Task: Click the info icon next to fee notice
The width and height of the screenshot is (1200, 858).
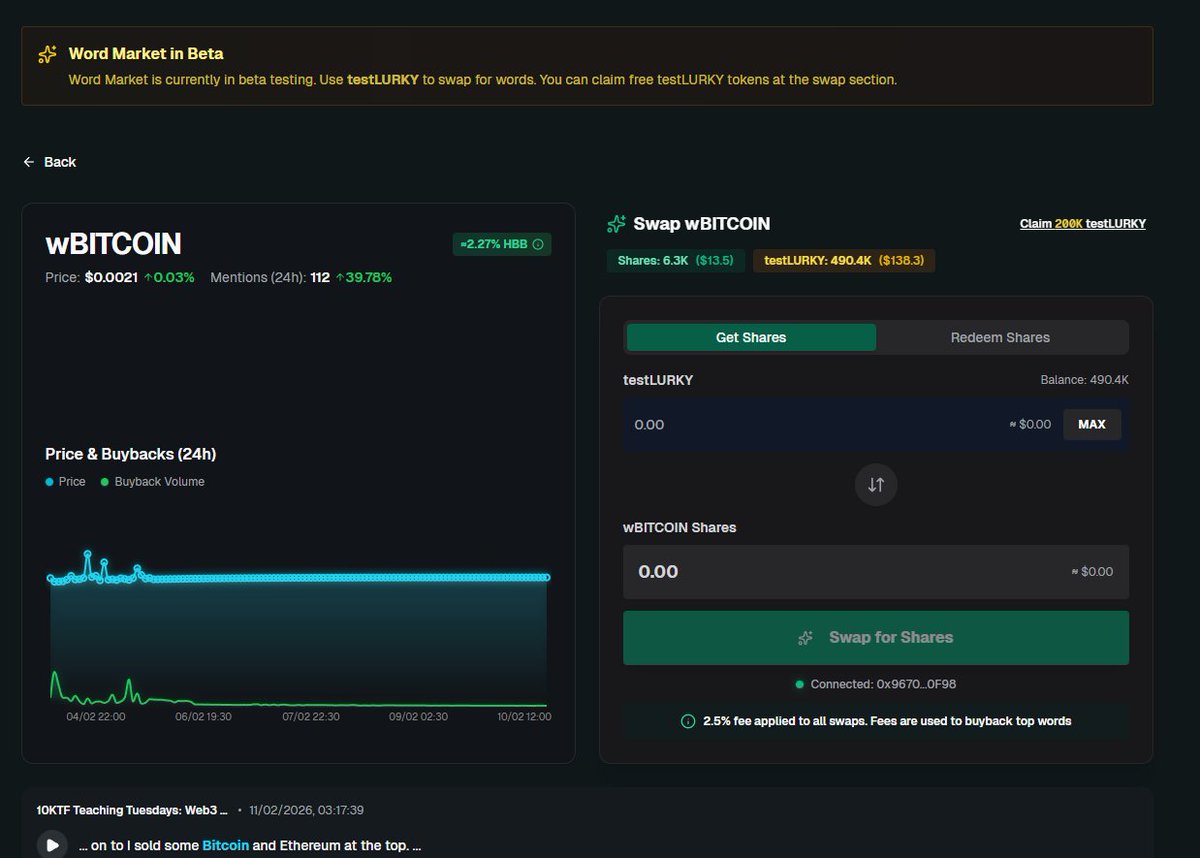Action: [x=688, y=721]
